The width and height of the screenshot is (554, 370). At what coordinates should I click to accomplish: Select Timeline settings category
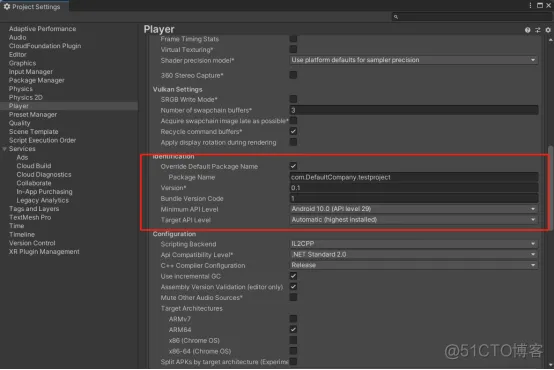coord(22,235)
